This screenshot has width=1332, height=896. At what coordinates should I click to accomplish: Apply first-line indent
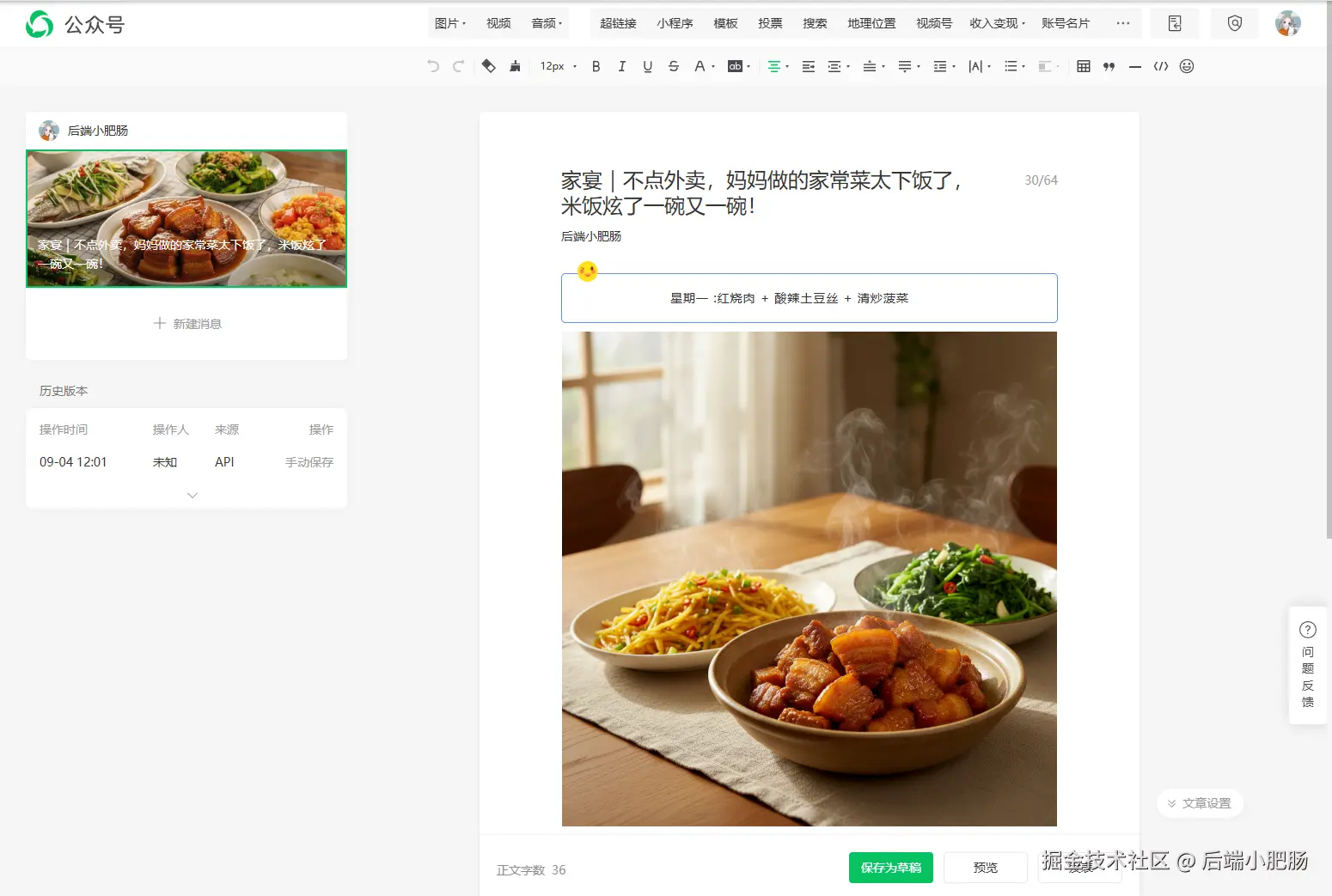(808, 66)
